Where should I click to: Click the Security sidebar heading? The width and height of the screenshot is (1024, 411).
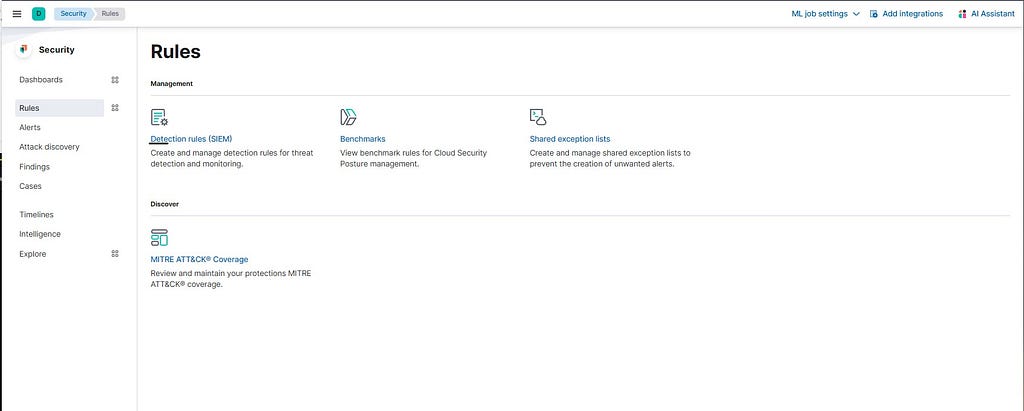57,50
